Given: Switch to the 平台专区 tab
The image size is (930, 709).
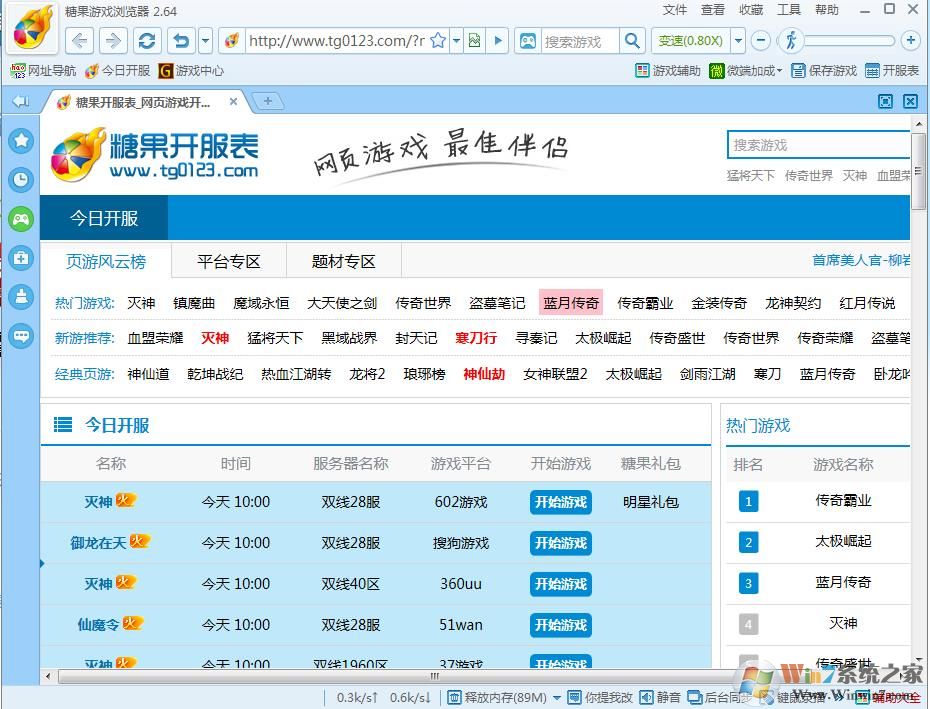Looking at the screenshot, I should point(228,262).
